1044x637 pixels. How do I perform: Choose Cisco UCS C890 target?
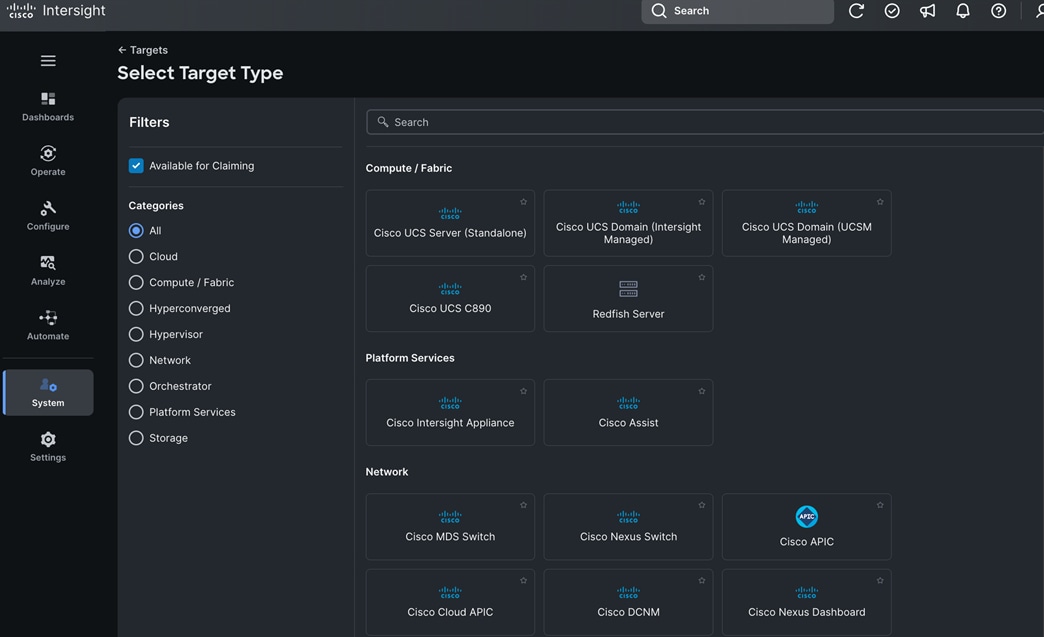pos(450,299)
